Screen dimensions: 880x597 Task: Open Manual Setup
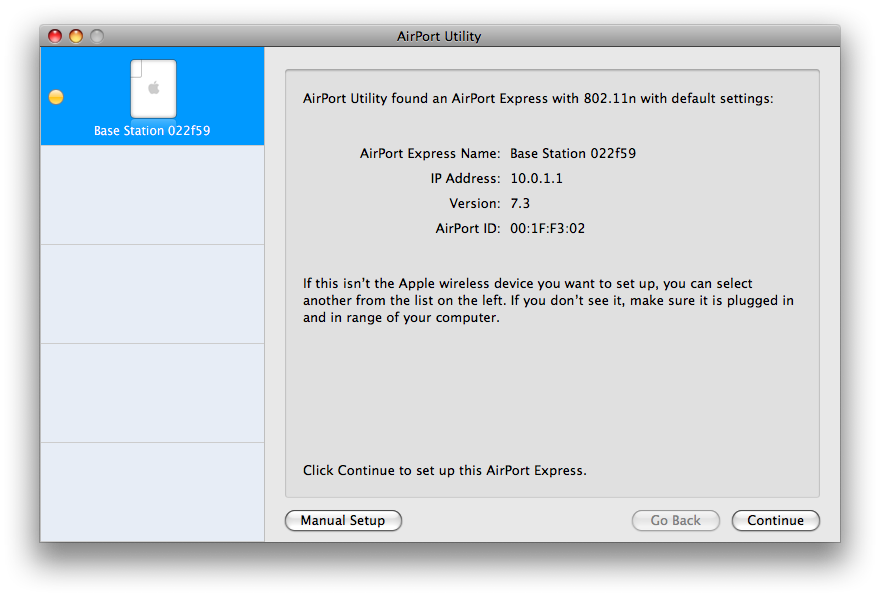pyautogui.click(x=343, y=520)
